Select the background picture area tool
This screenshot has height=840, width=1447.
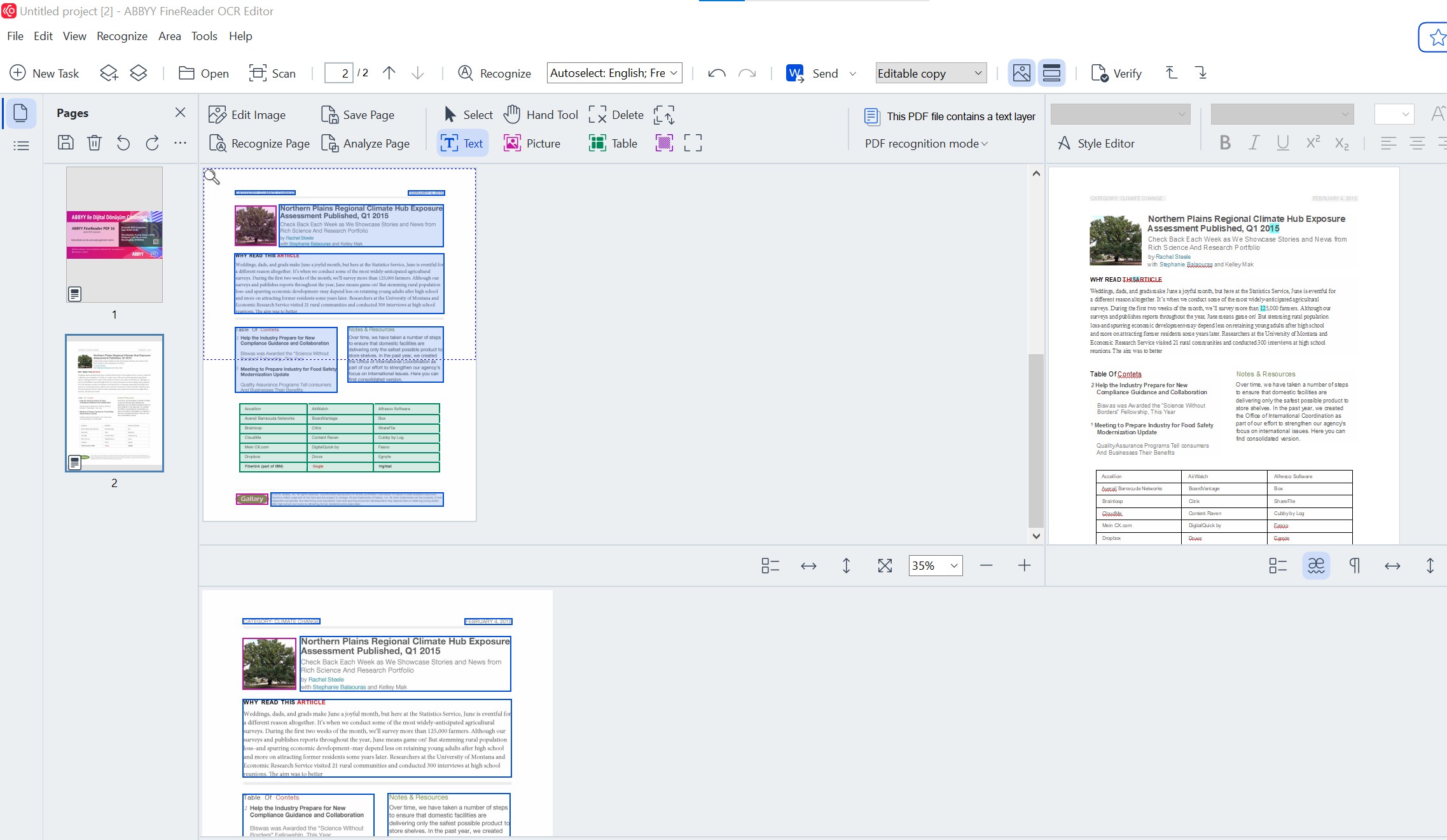[664, 143]
